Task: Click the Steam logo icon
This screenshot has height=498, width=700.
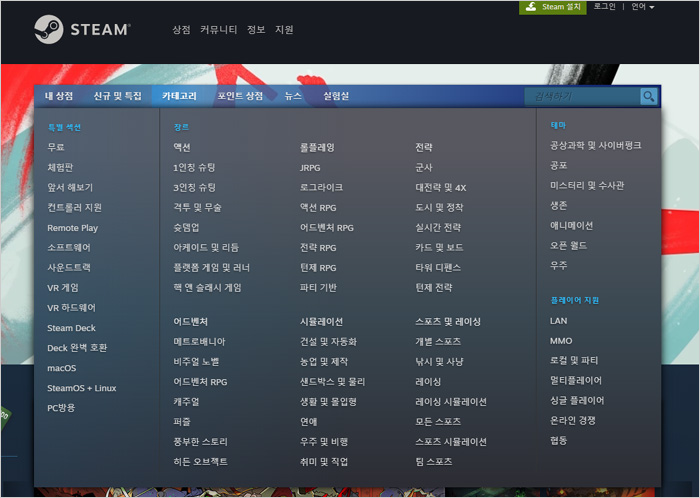Action: (49, 29)
